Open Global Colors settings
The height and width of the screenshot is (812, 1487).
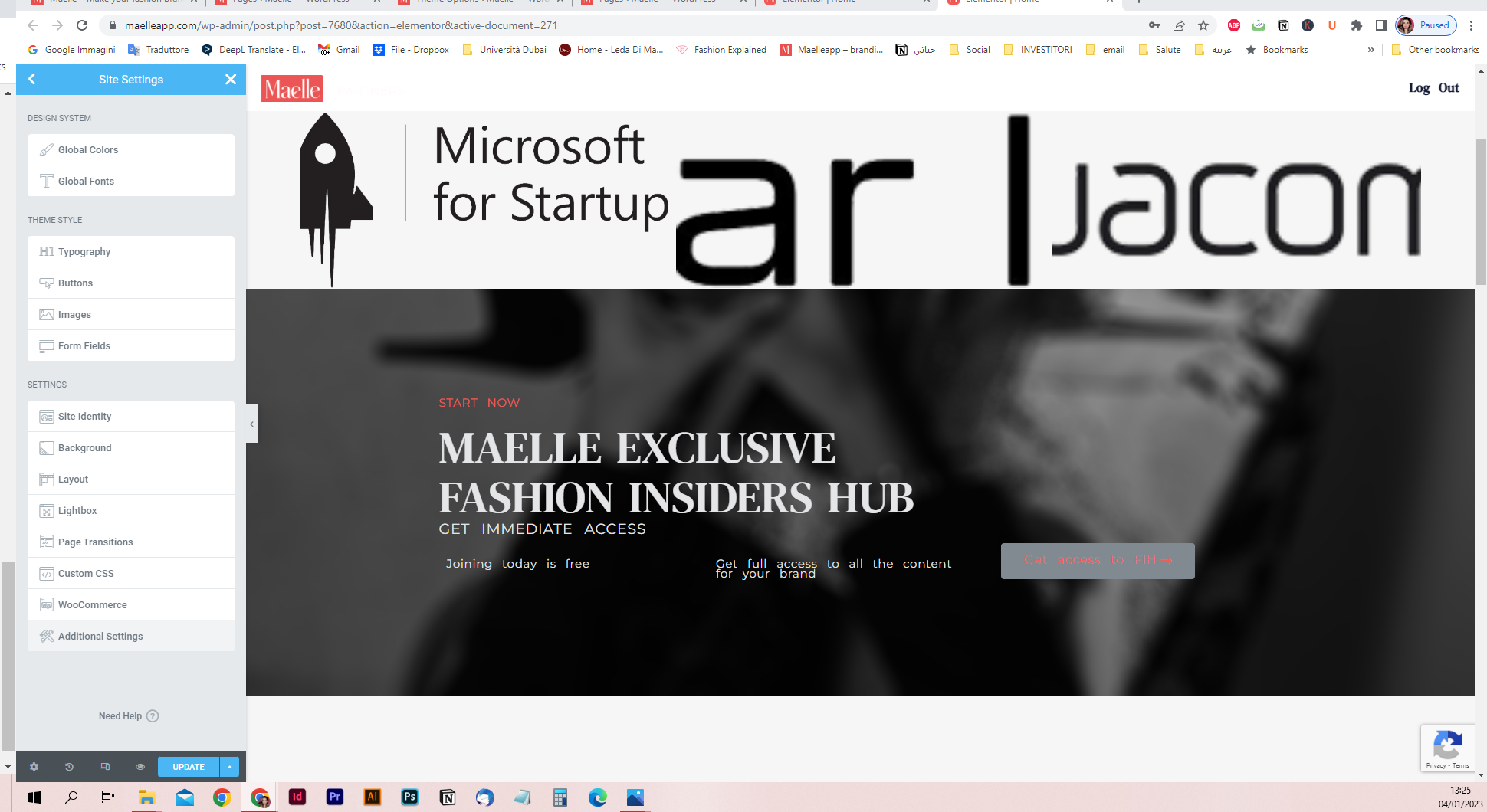coord(131,149)
